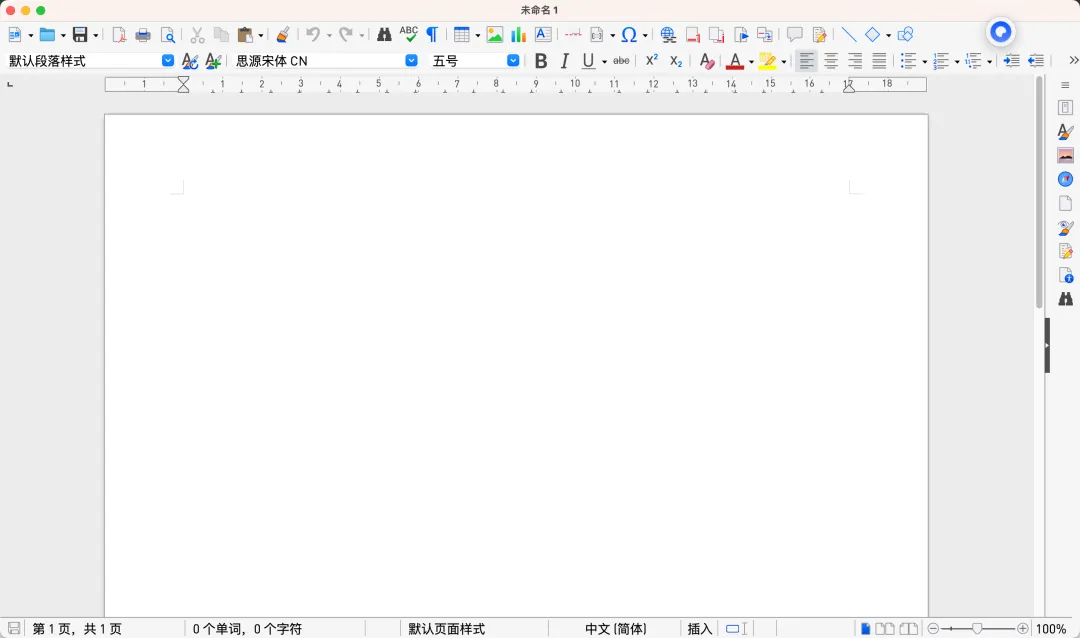Viewport: 1080px width, 638px height.
Task: Center text horizontally
Action: [x=831, y=61]
